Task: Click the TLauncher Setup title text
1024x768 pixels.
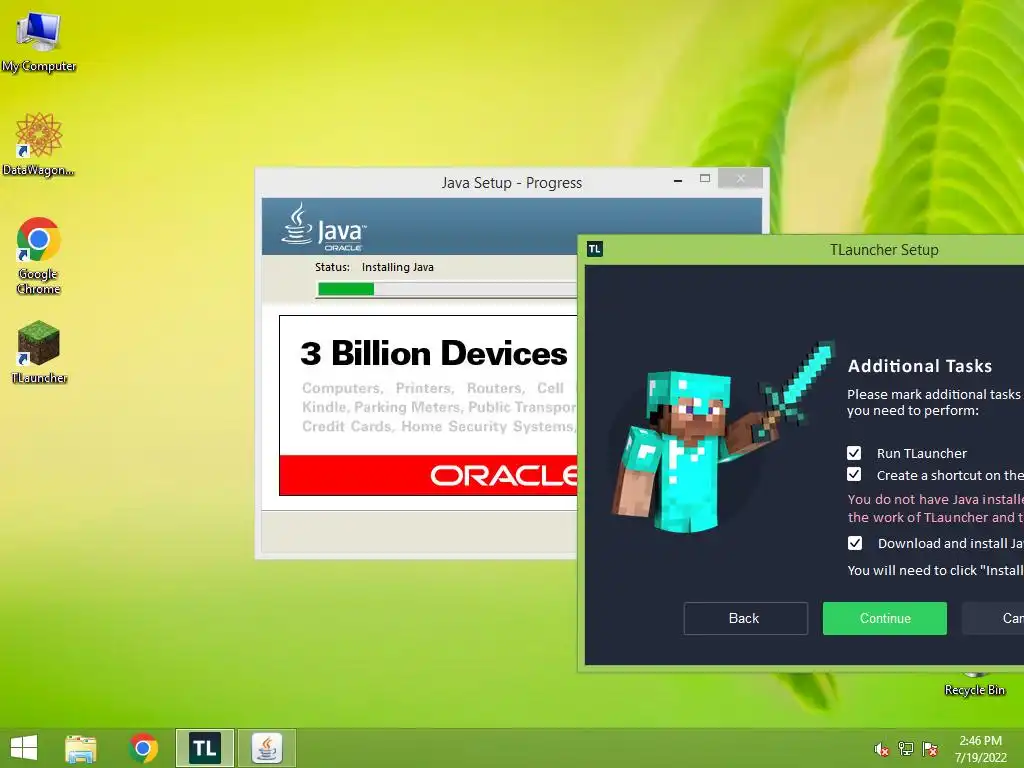Action: (884, 249)
